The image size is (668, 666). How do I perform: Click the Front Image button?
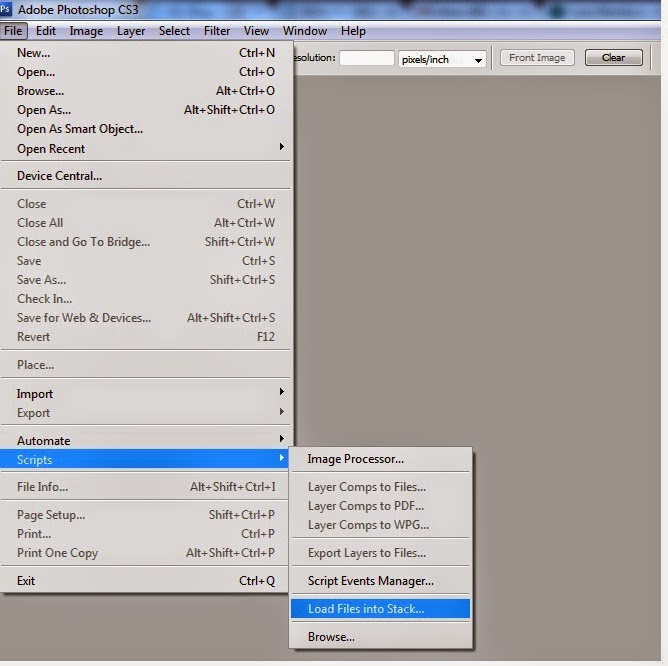click(x=537, y=58)
